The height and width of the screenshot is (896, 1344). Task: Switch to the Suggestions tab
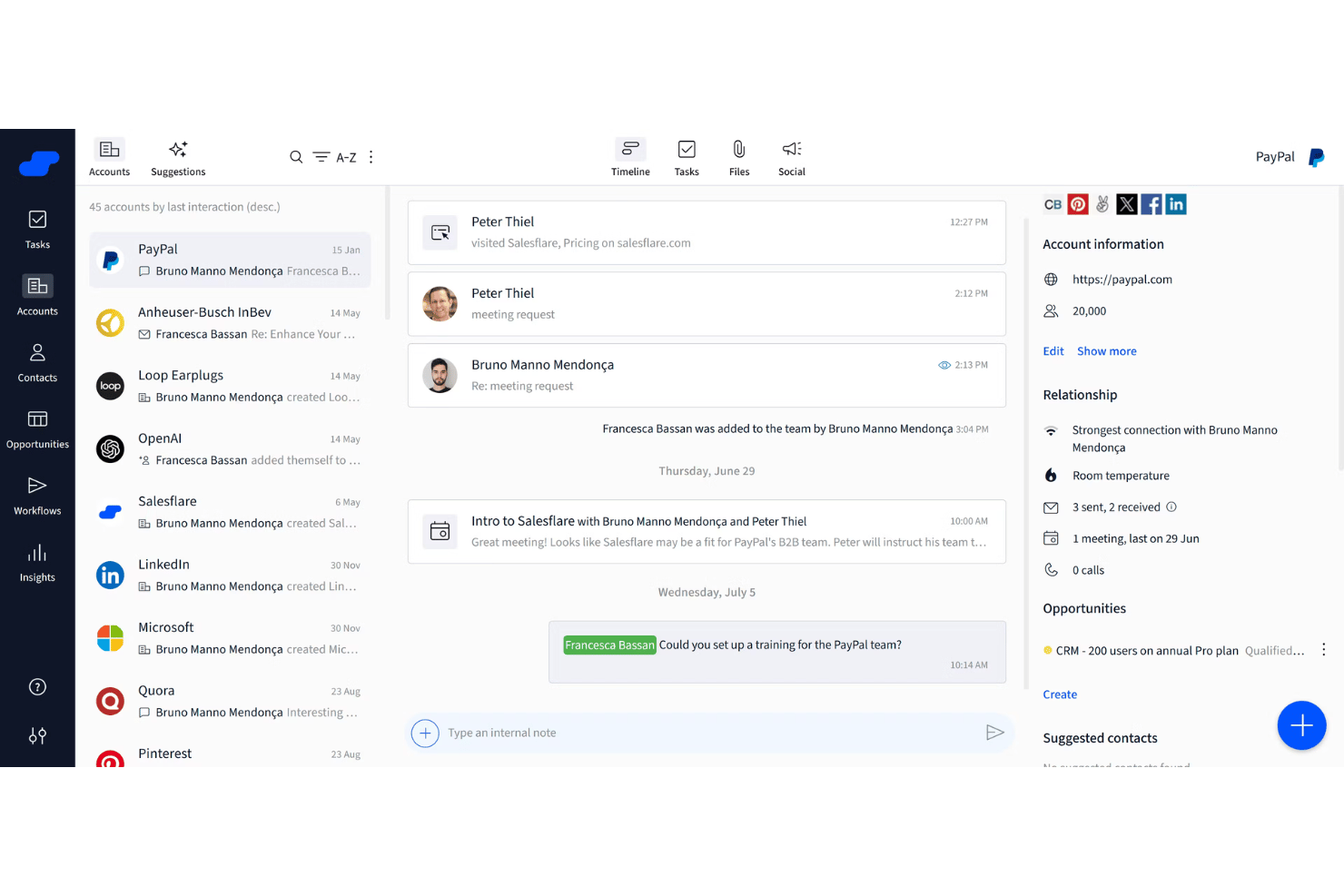click(x=178, y=158)
